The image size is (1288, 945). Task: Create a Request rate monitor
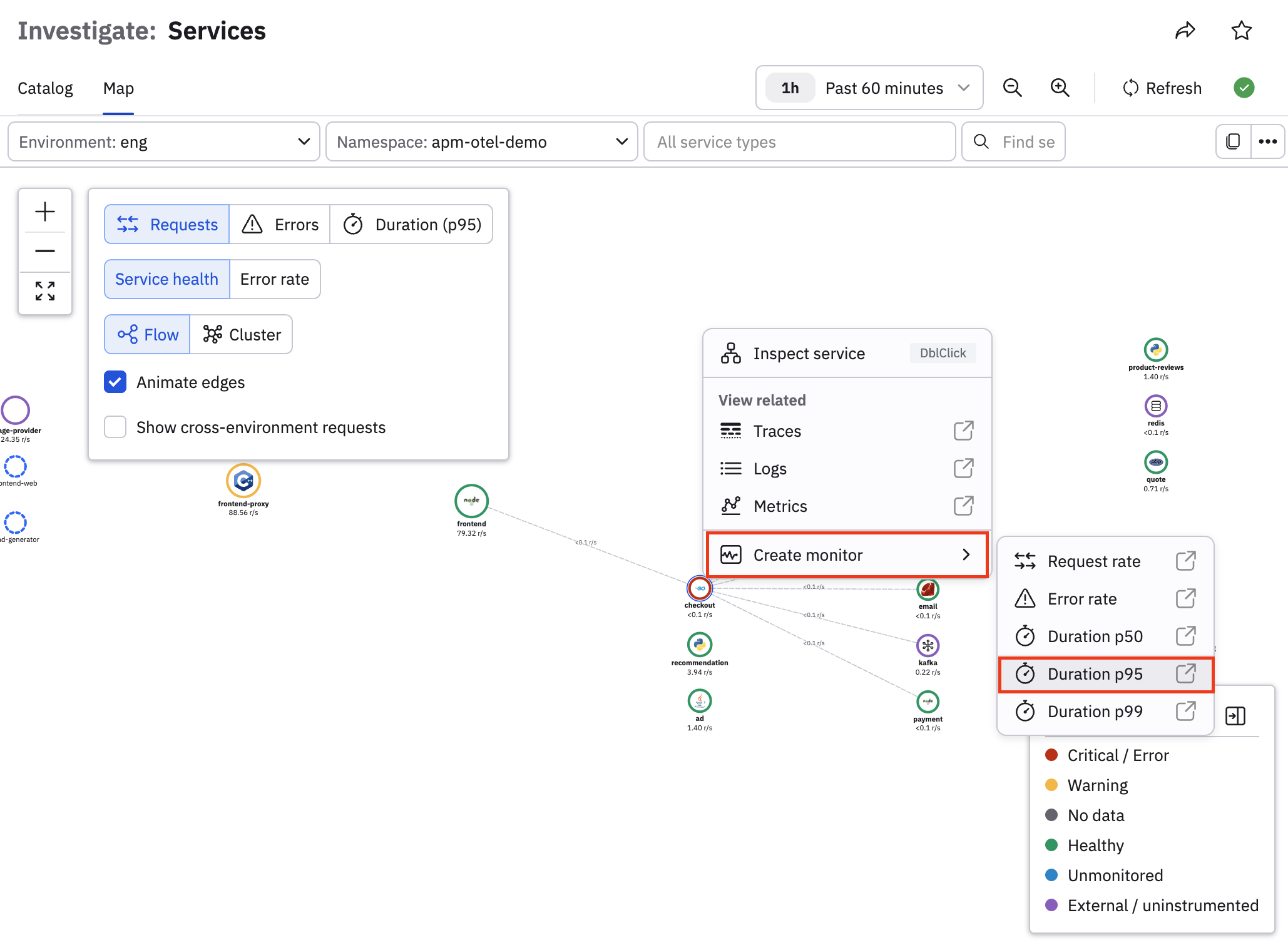[1105, 561]
